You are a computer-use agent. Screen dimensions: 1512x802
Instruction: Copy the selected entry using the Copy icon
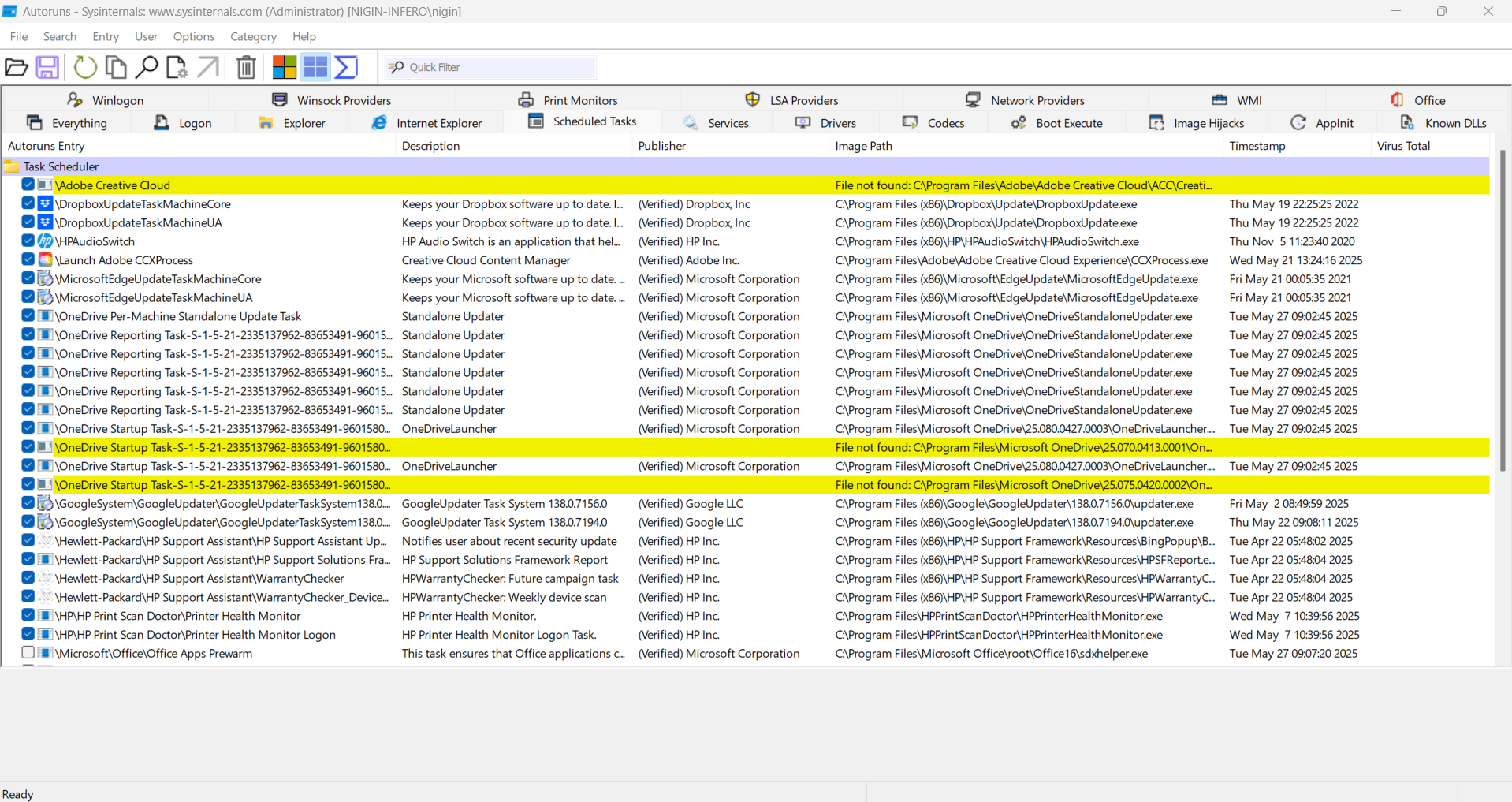tap(115, 67)
